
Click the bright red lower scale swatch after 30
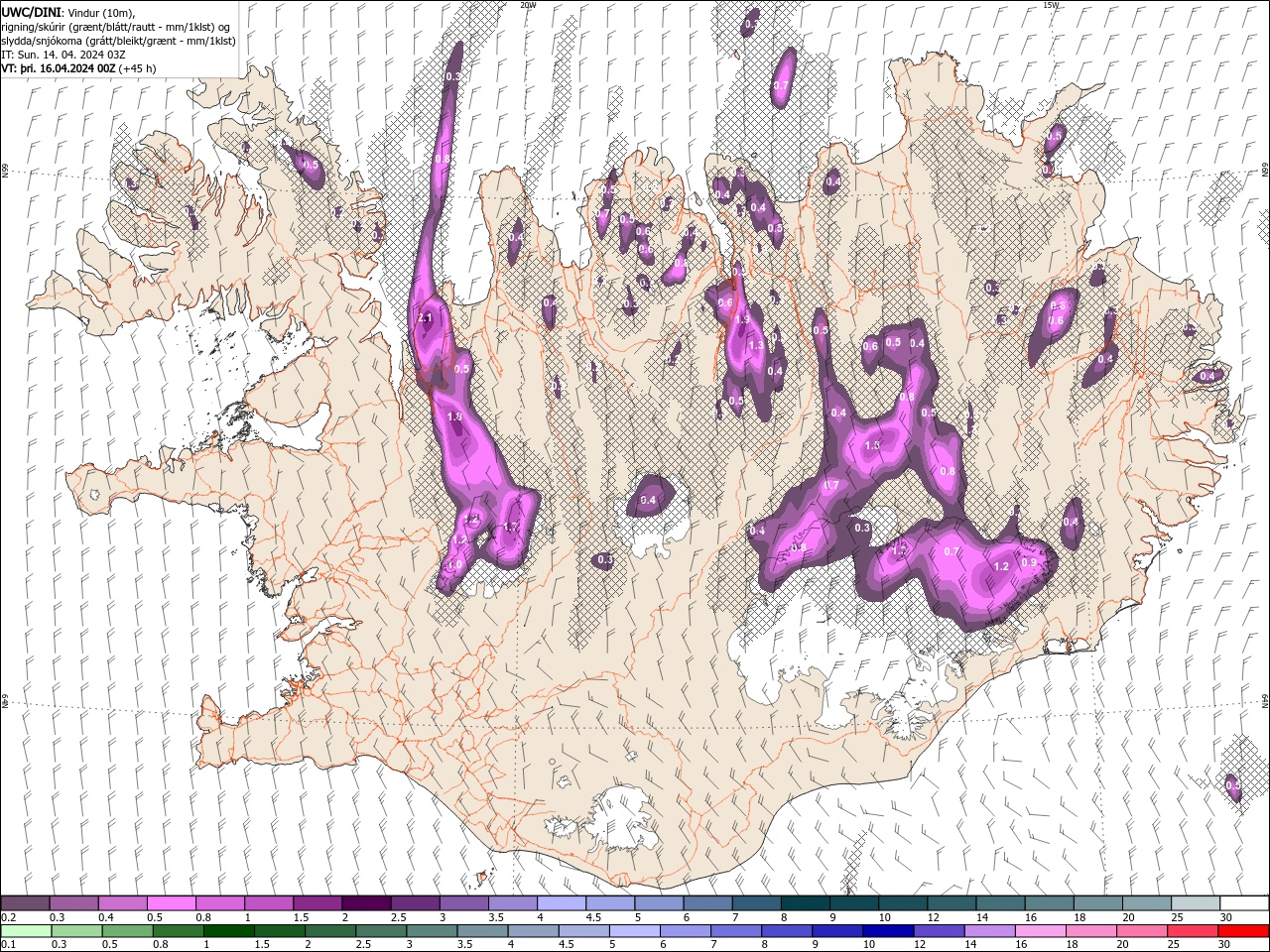[1244, 931]
